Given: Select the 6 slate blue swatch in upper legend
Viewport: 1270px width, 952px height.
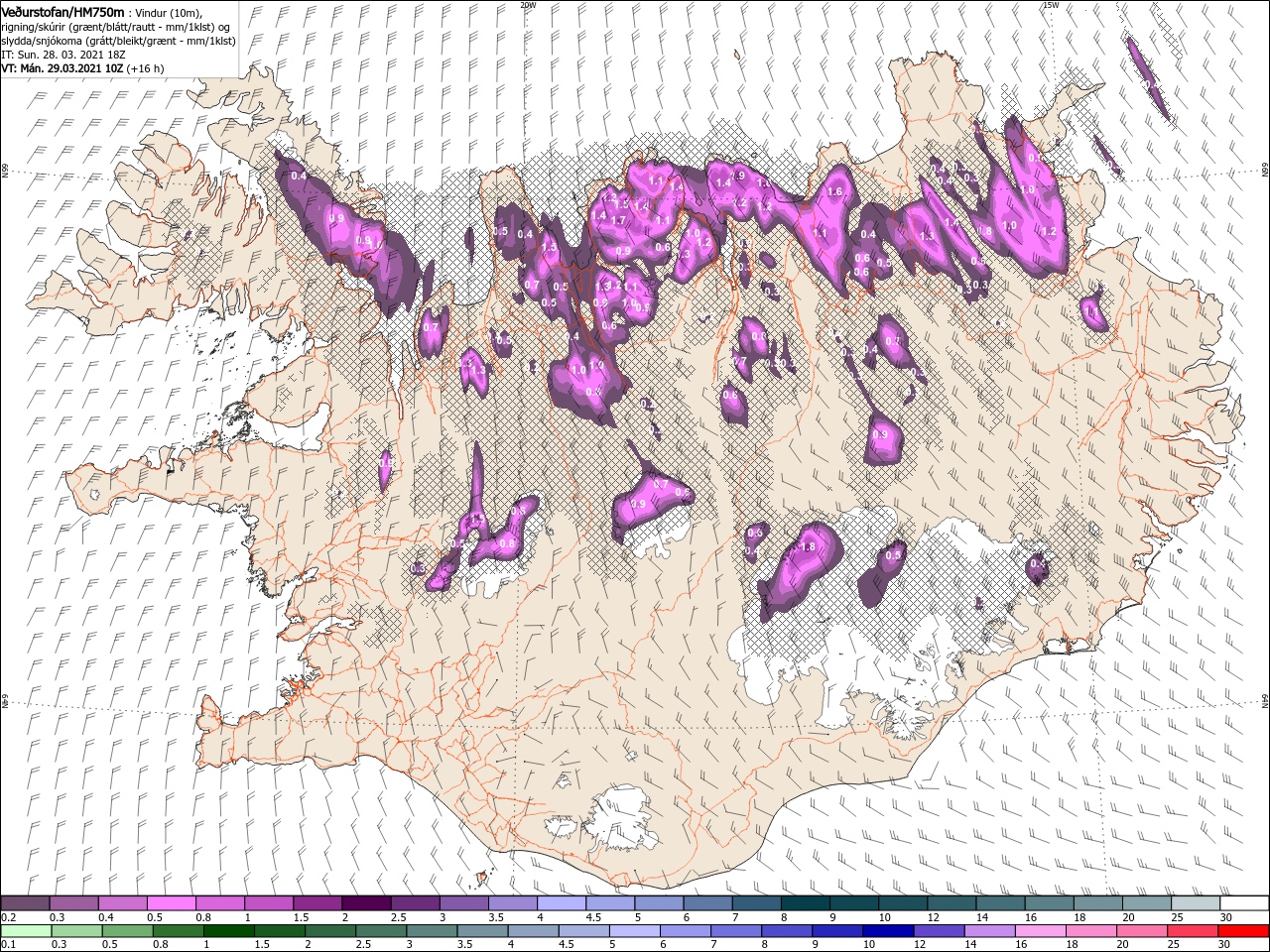Looking at the screenshot, I should (707, 903).
